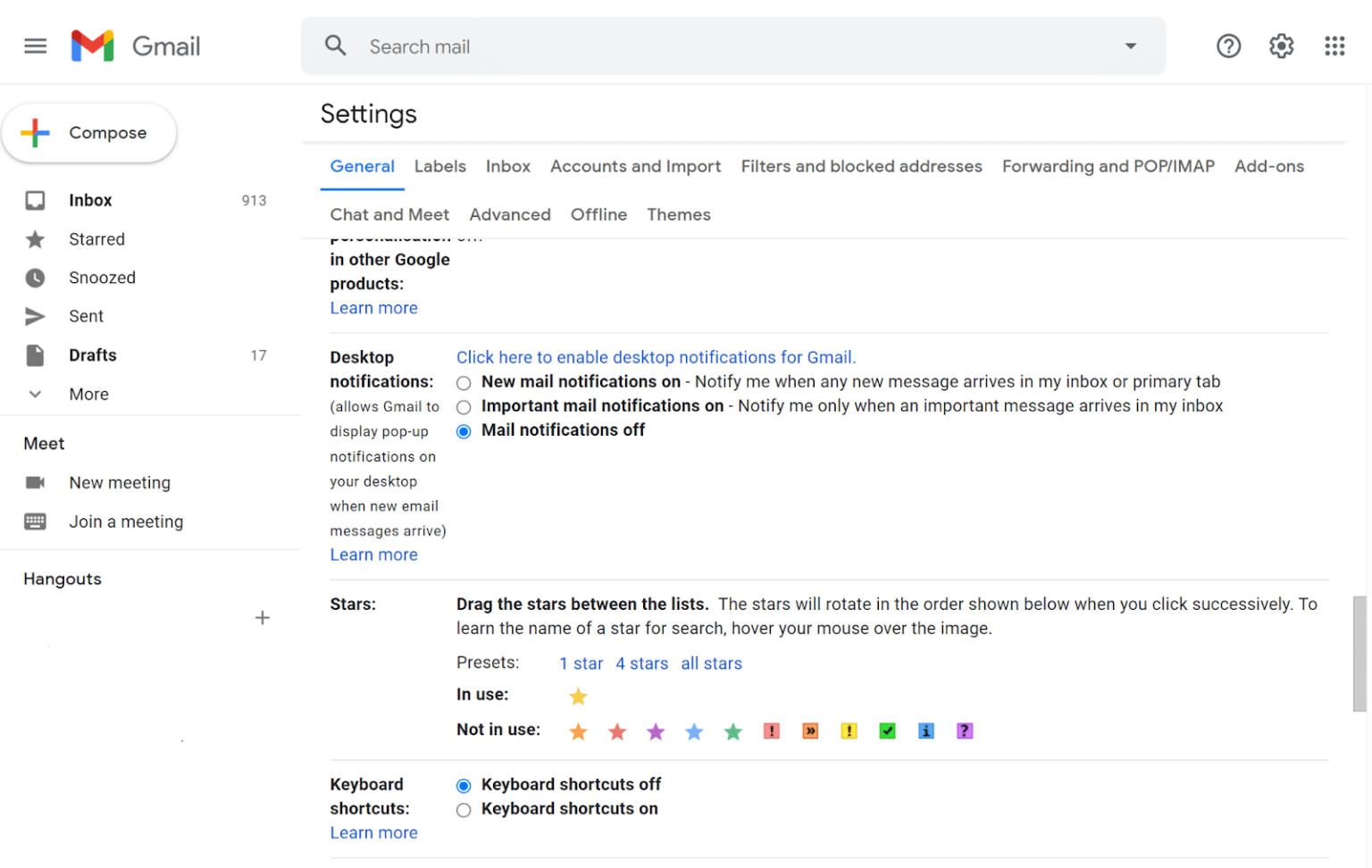Viewport: 1372px width, 868px height.
Task: Open Filters and blocked addresses settings
Action: point(861,166)
